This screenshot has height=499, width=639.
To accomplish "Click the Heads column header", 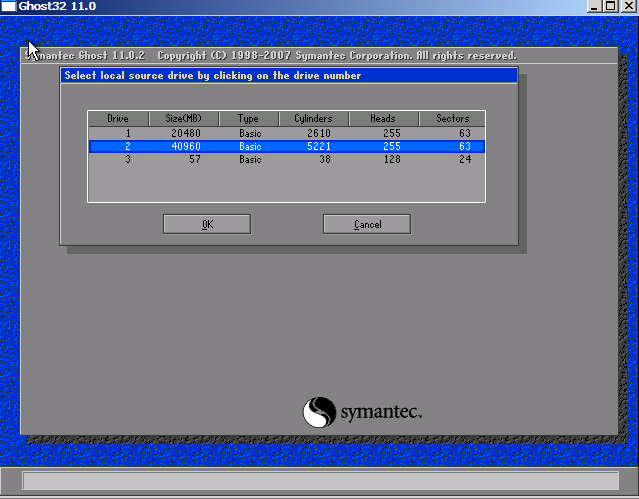I will coord(383,119).
